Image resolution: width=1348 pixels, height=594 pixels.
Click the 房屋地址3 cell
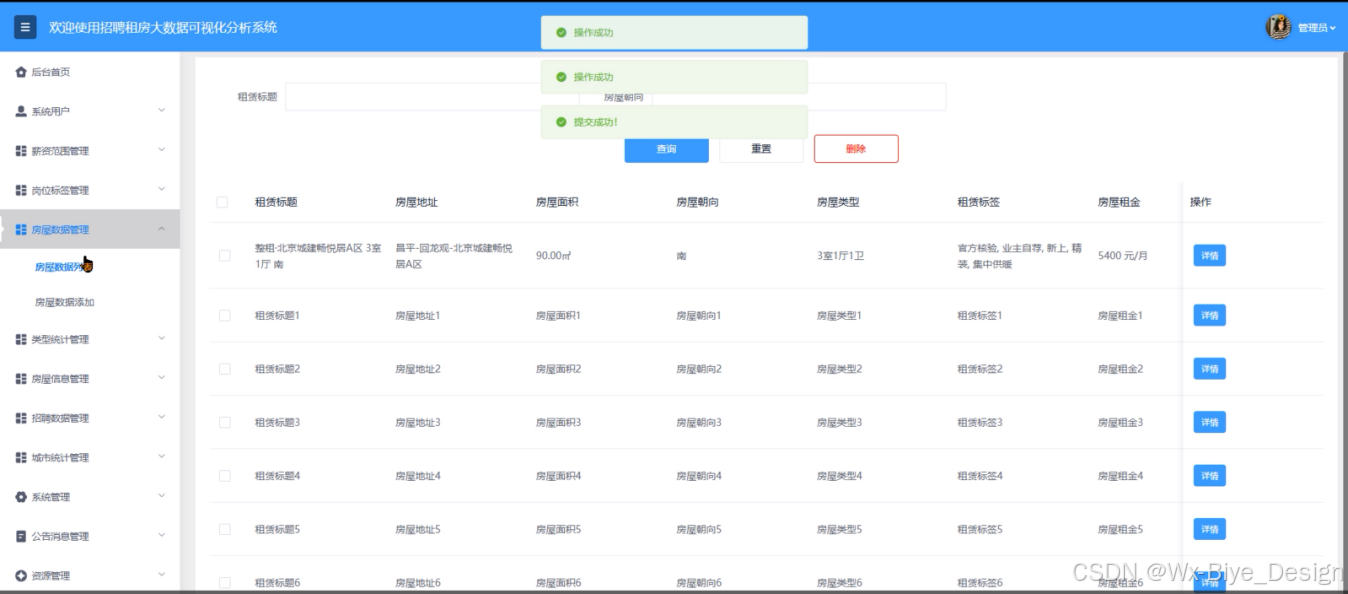418,422
